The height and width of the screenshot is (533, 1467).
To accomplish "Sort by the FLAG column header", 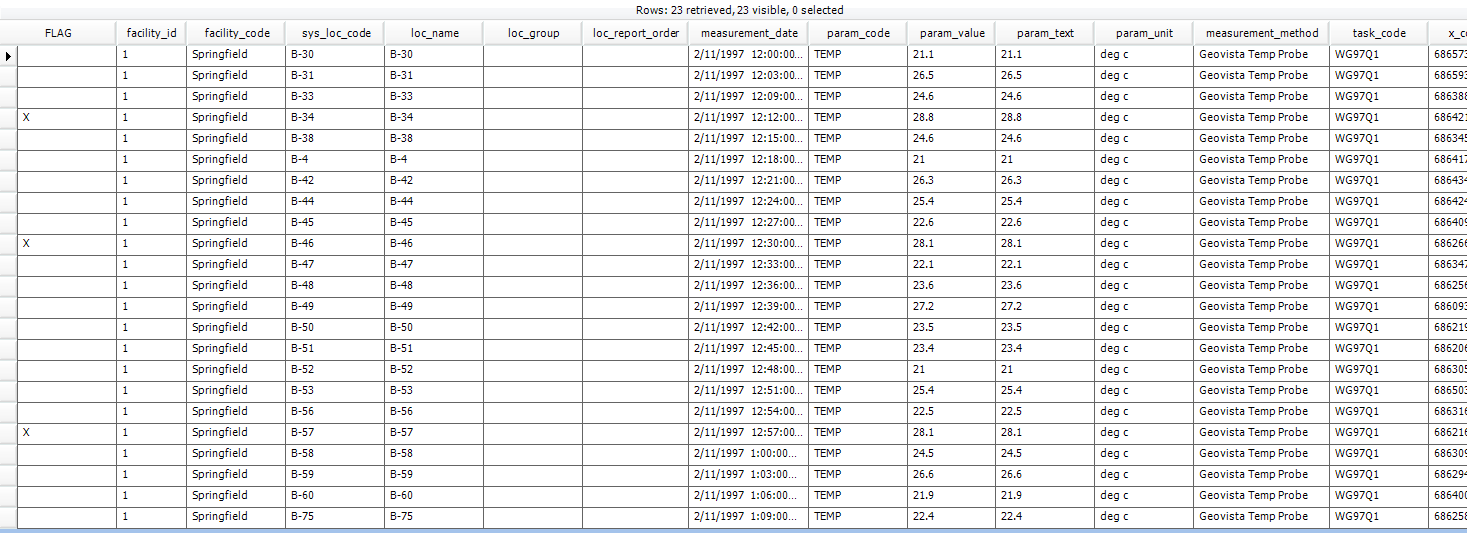I will point(59,33).
